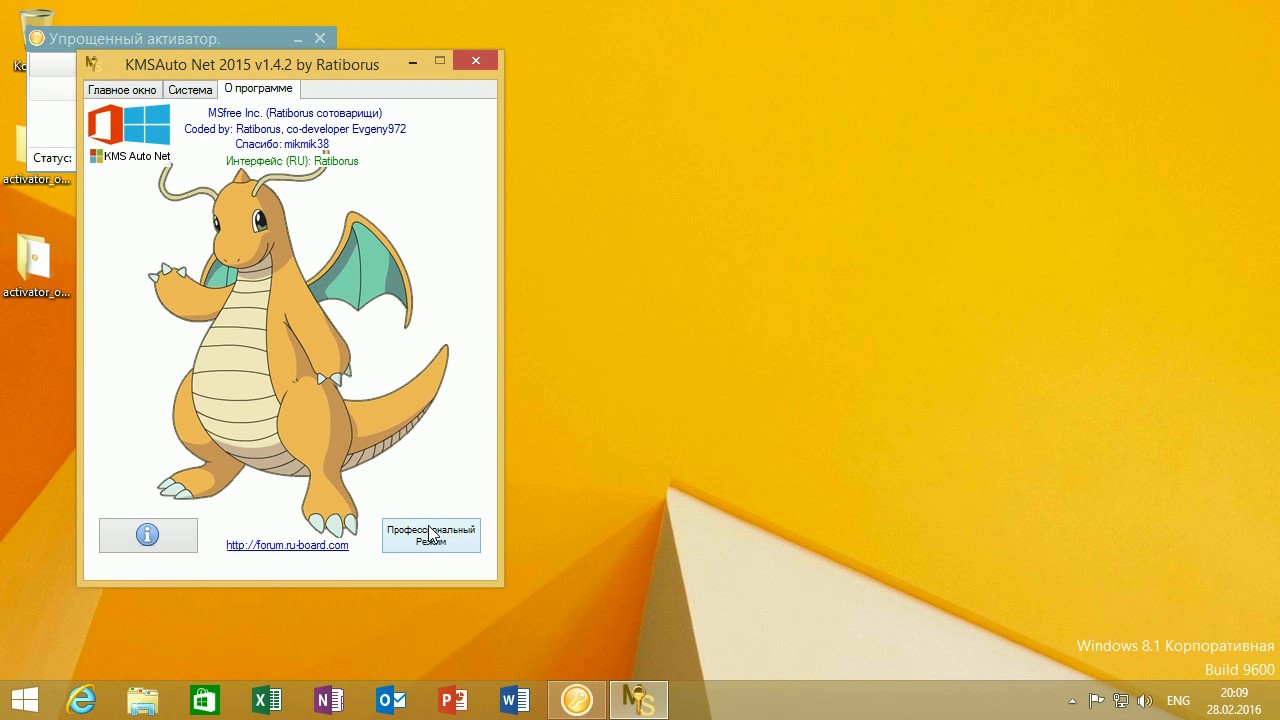Close the KMSAuto Net window
1280x720 pixels.
coord(476,61)
